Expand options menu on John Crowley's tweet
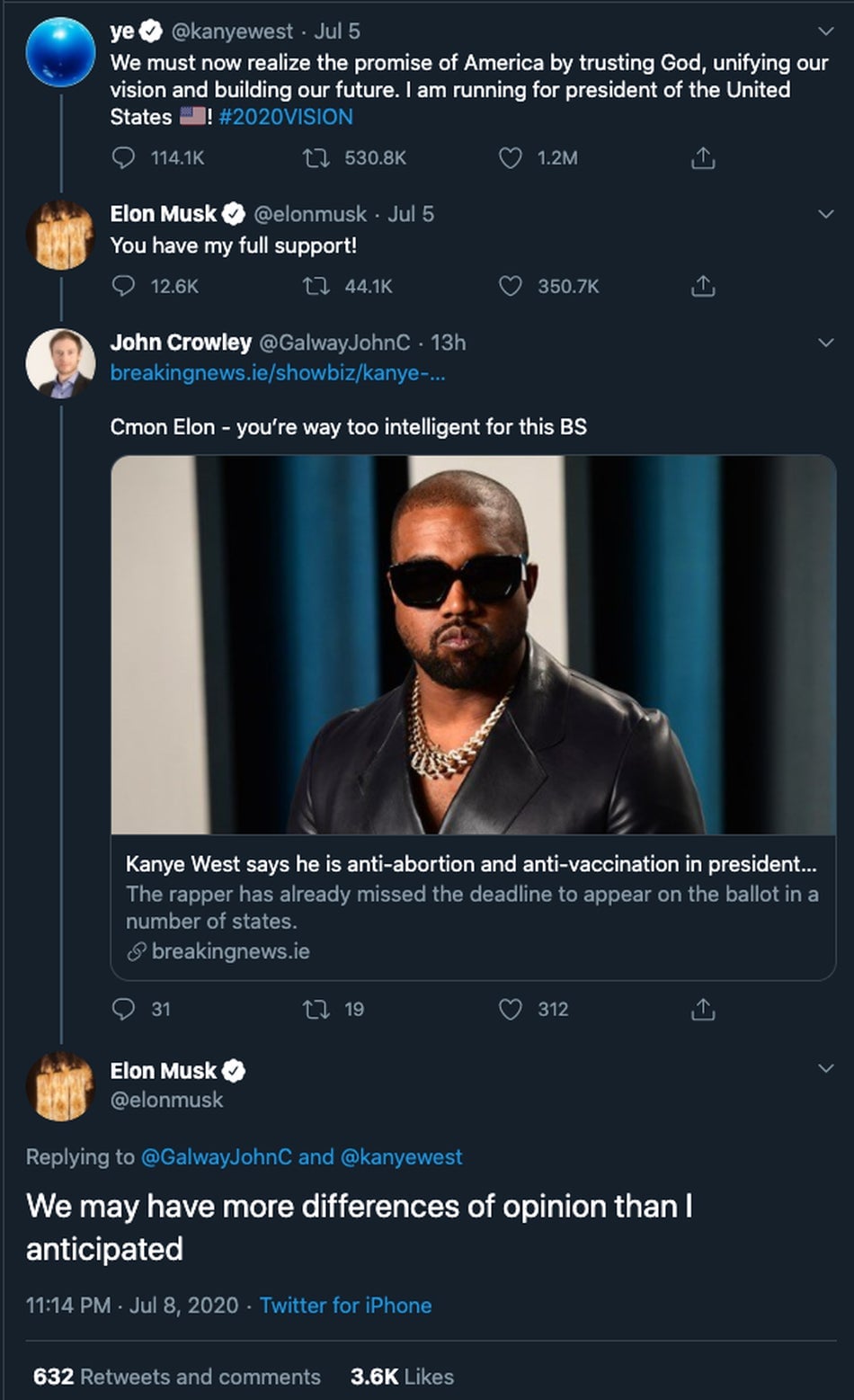The height and width of the screenshot is (1400, 854). point(823,341)
